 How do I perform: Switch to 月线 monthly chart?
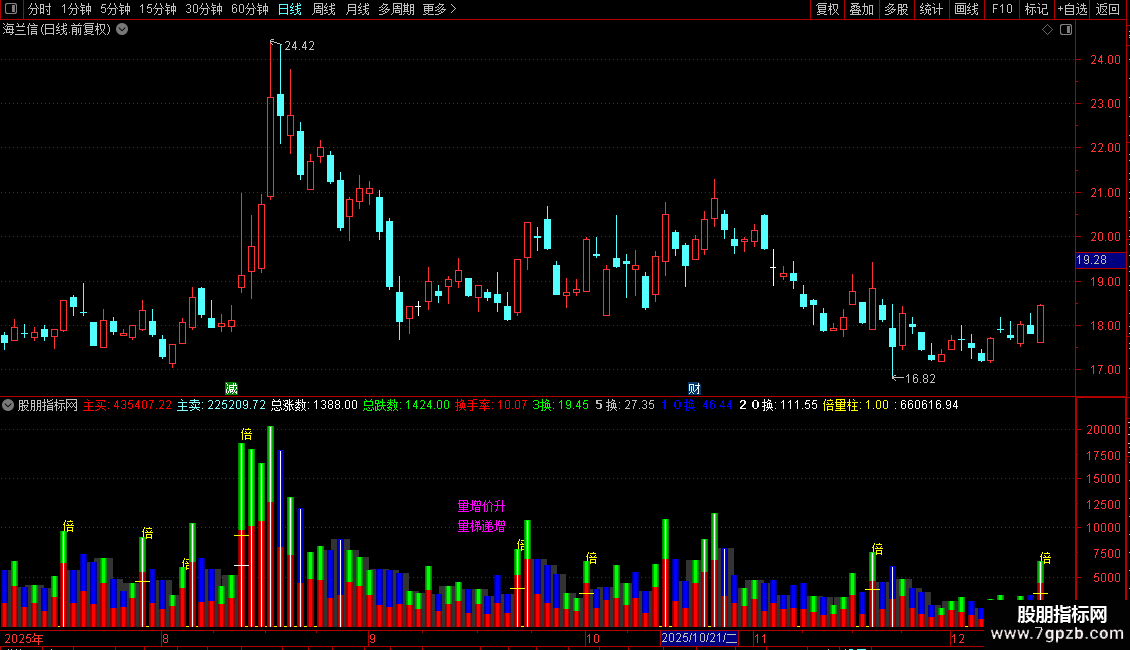tap(357, 9)
